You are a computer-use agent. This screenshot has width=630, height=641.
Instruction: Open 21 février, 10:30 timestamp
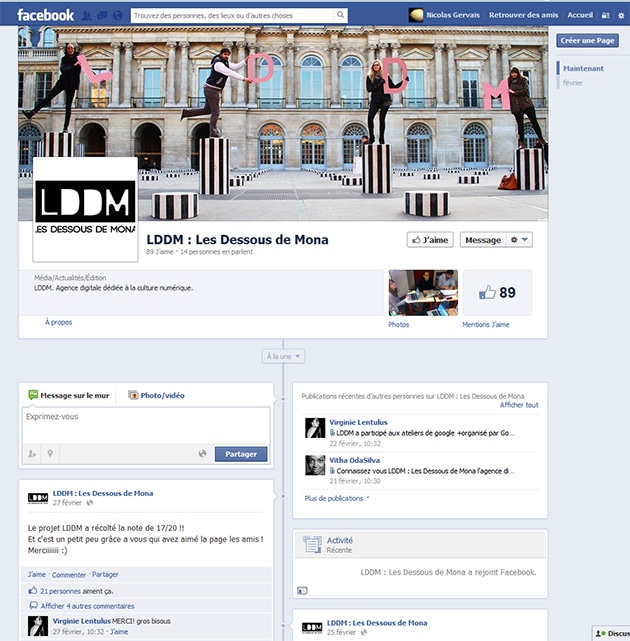(355, 481)
